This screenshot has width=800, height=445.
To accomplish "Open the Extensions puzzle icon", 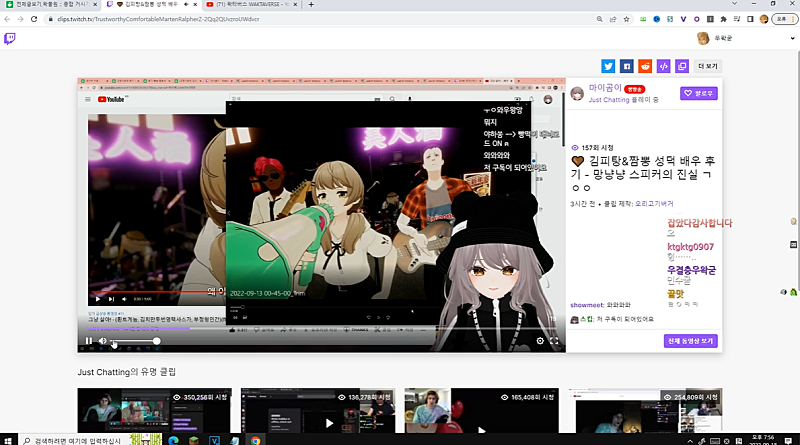I will (x=723, y=19).
